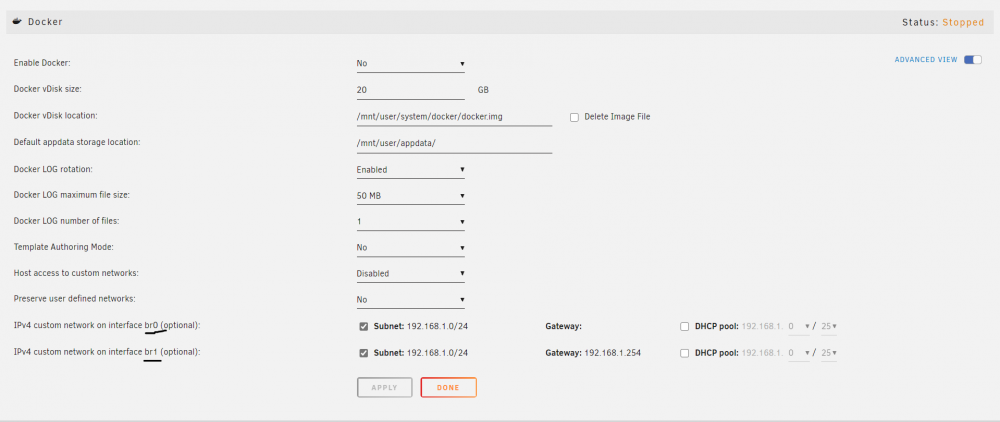Click the 'Docker LOG number of files:' label
This screenshot has width=1000, height=422.
(66, 221)
